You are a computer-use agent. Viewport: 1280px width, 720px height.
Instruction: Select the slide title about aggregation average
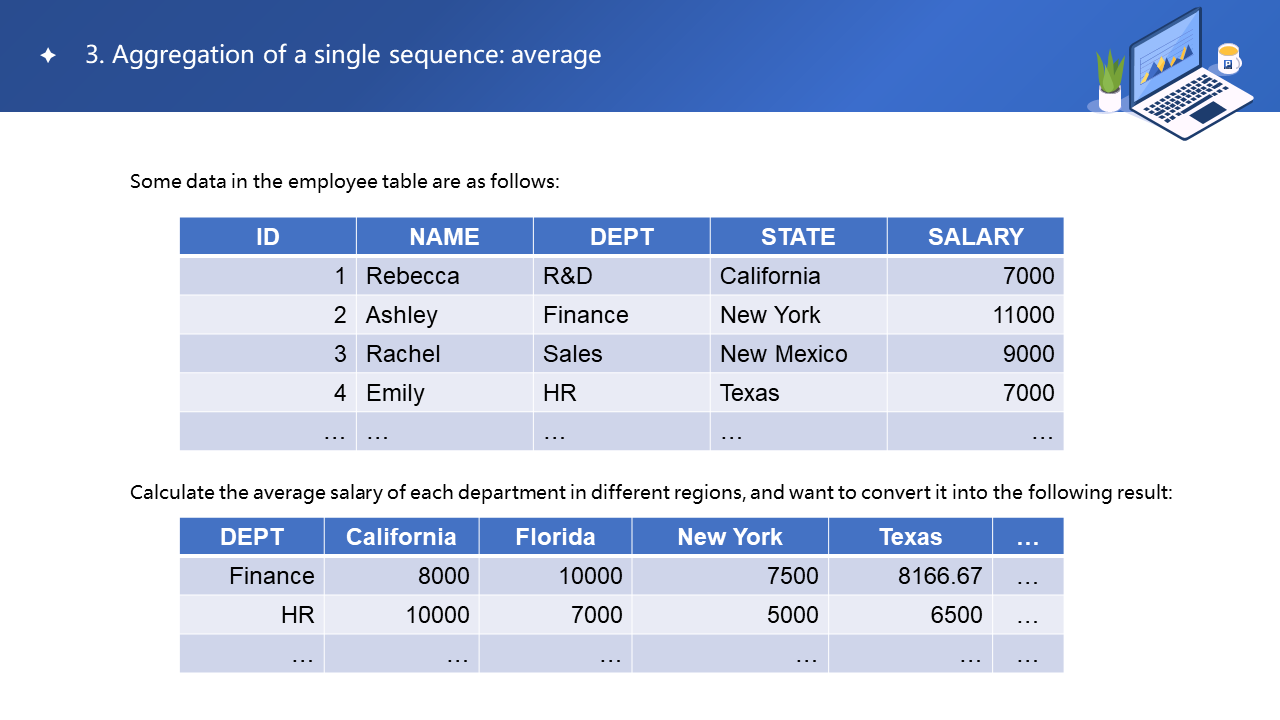pos(343,55)
